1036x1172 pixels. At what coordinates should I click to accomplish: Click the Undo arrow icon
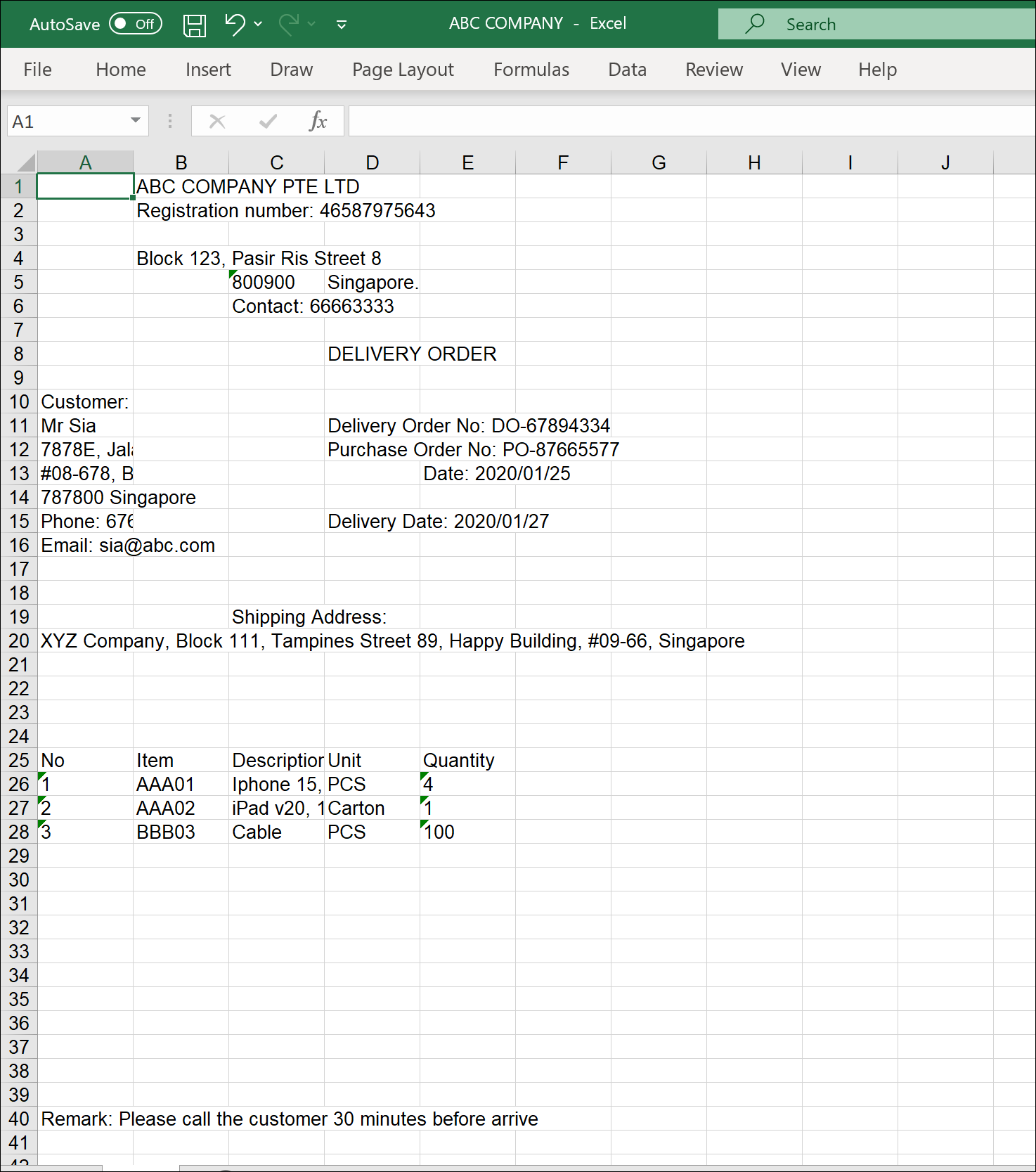click(235, 24)
